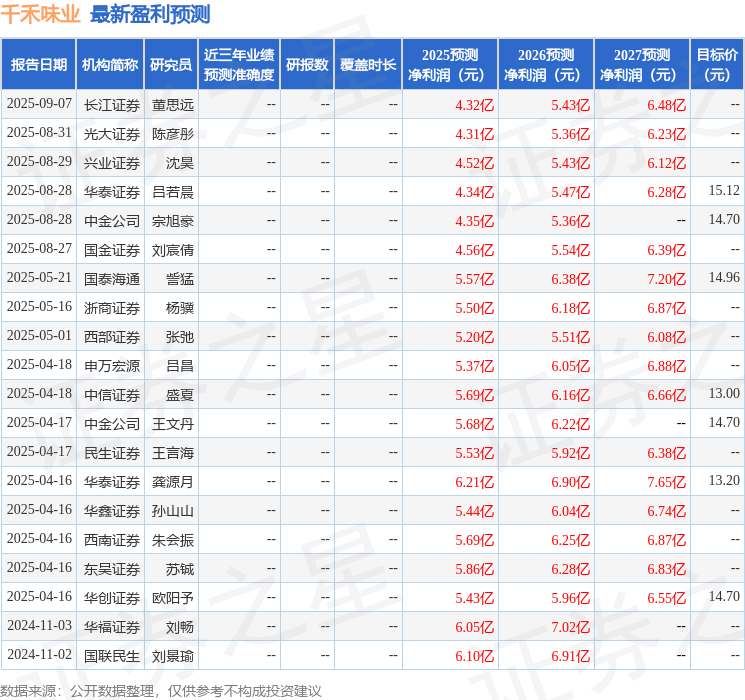Viewport: 745px width, 700px height.
Task: Select 华鑫证券 institution cell
Action: 112,510
